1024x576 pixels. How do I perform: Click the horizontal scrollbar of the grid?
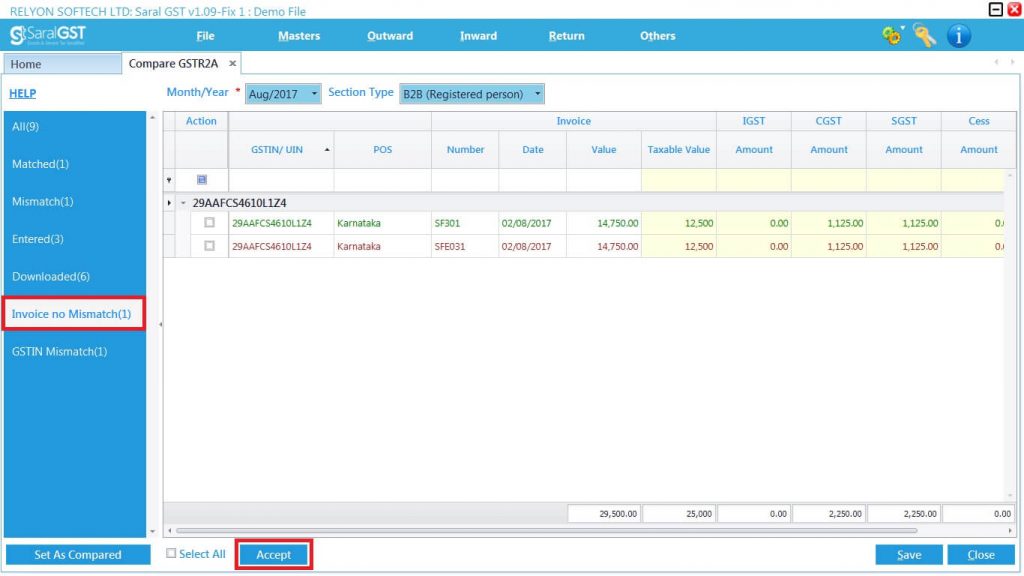click(546, 531)
